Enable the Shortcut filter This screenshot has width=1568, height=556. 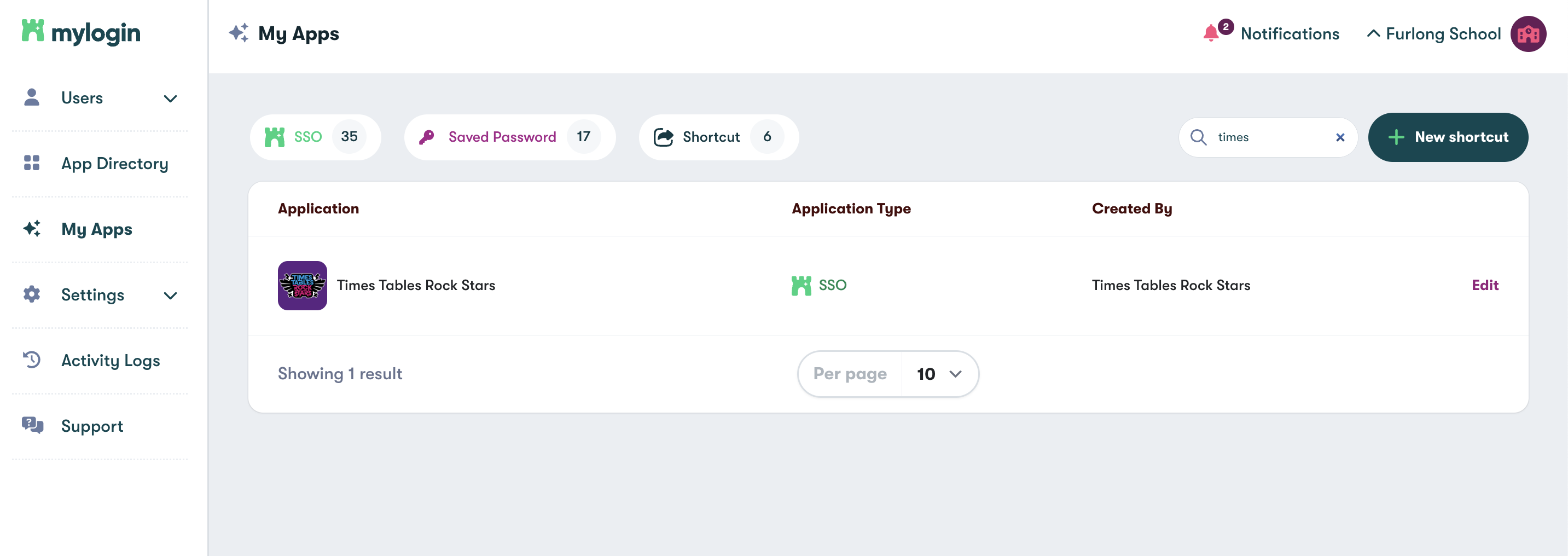pos(718,136)
